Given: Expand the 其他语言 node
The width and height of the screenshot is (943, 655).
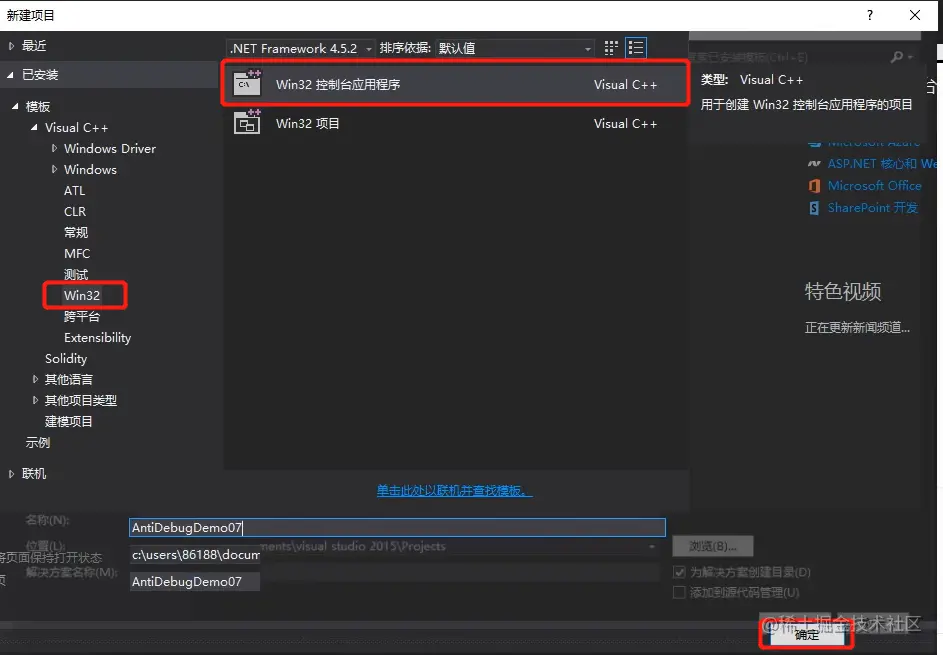Looking at the screenshot, I should point(35,379).
